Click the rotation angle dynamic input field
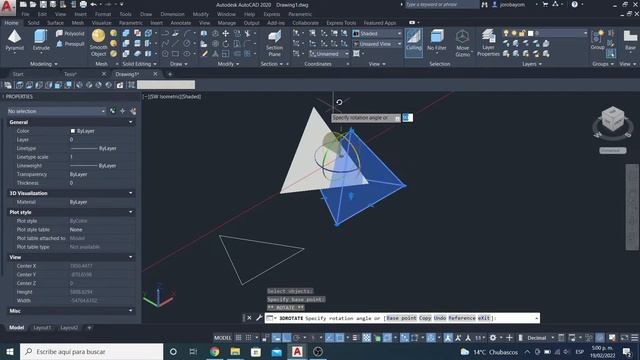 point(407,118)
